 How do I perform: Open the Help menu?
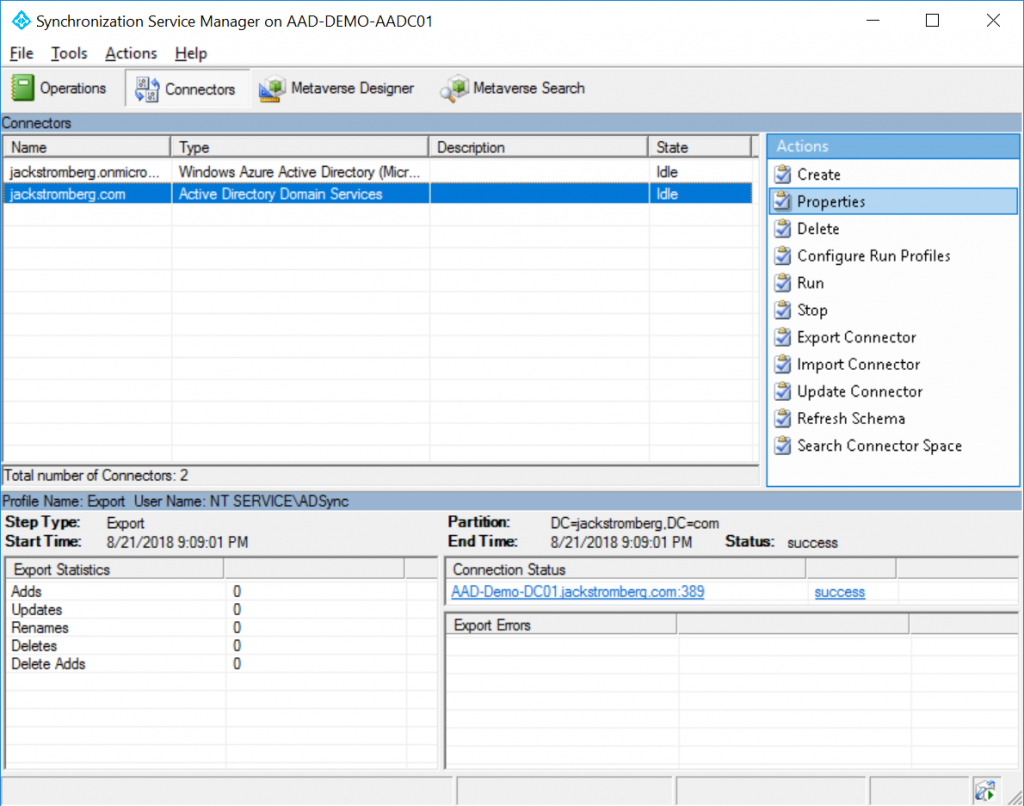click(x=191, y=54)
